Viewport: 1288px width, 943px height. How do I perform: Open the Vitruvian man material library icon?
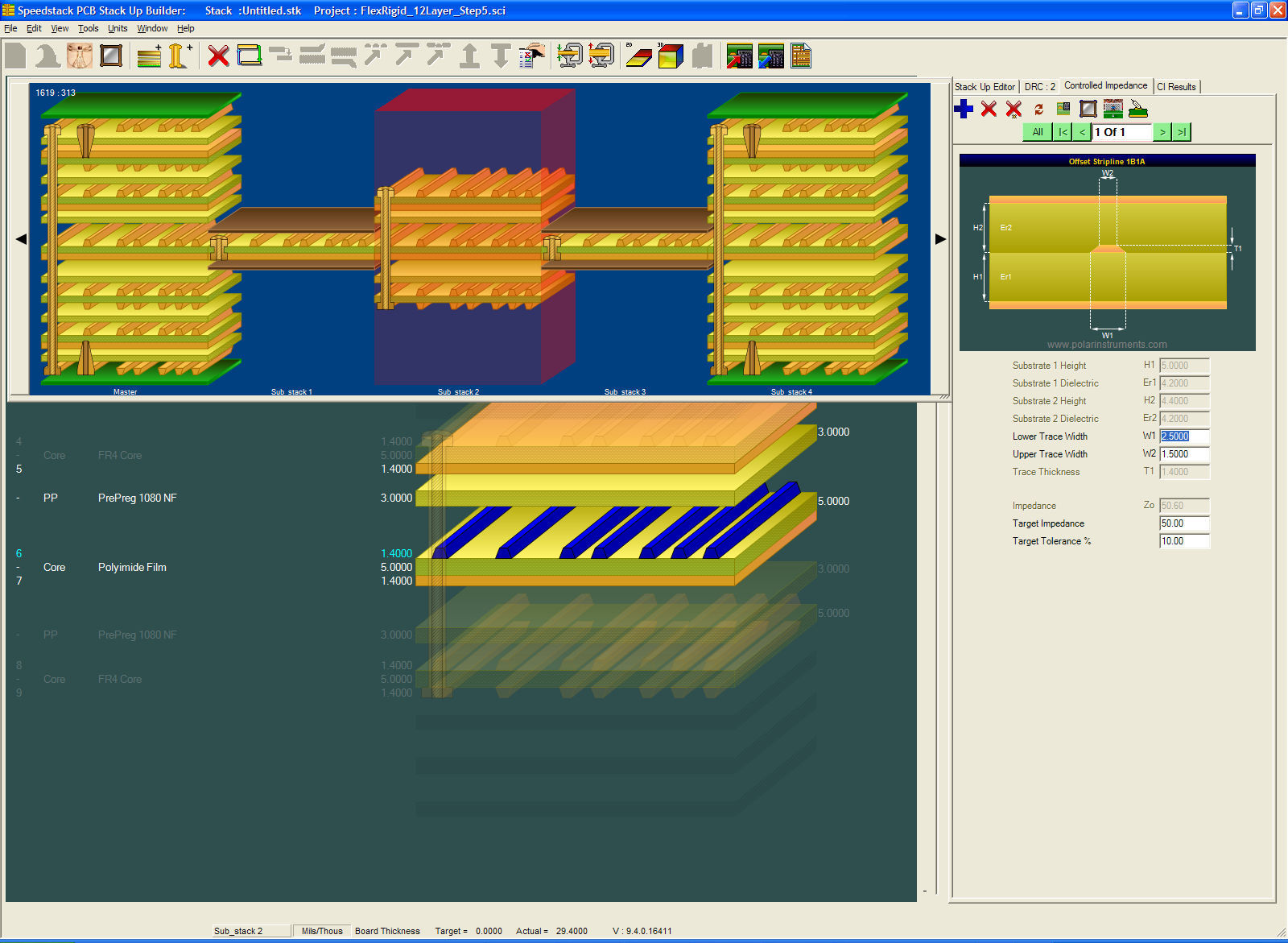click(x=80, y=56)
